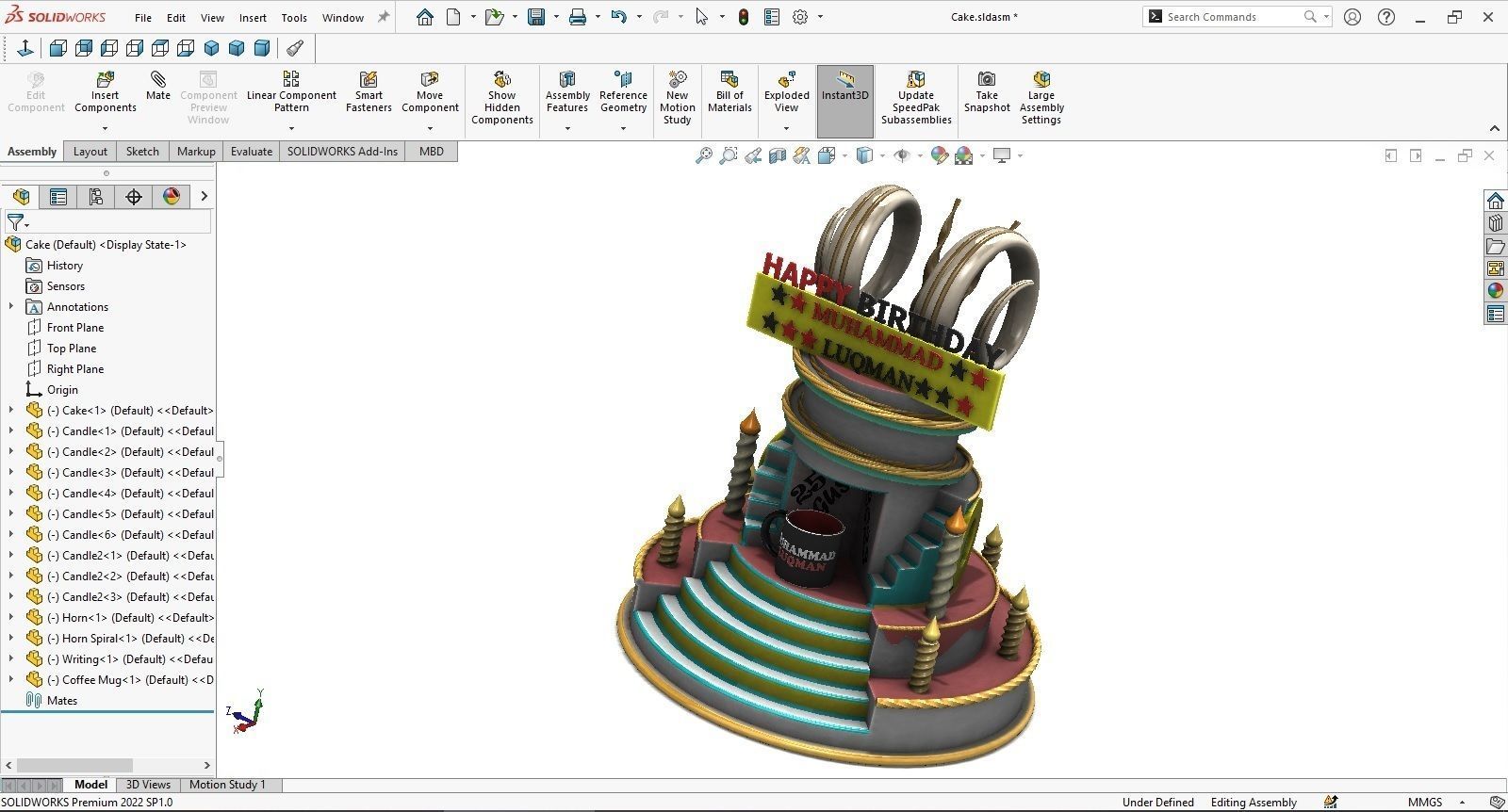
Task: Open the Insert Components dropdown arrow
Action: [105, 129]
